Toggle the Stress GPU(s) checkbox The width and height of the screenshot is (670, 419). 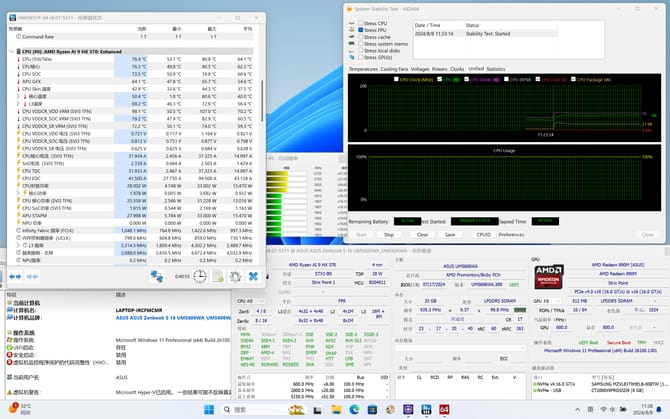(x=360, y=57)
